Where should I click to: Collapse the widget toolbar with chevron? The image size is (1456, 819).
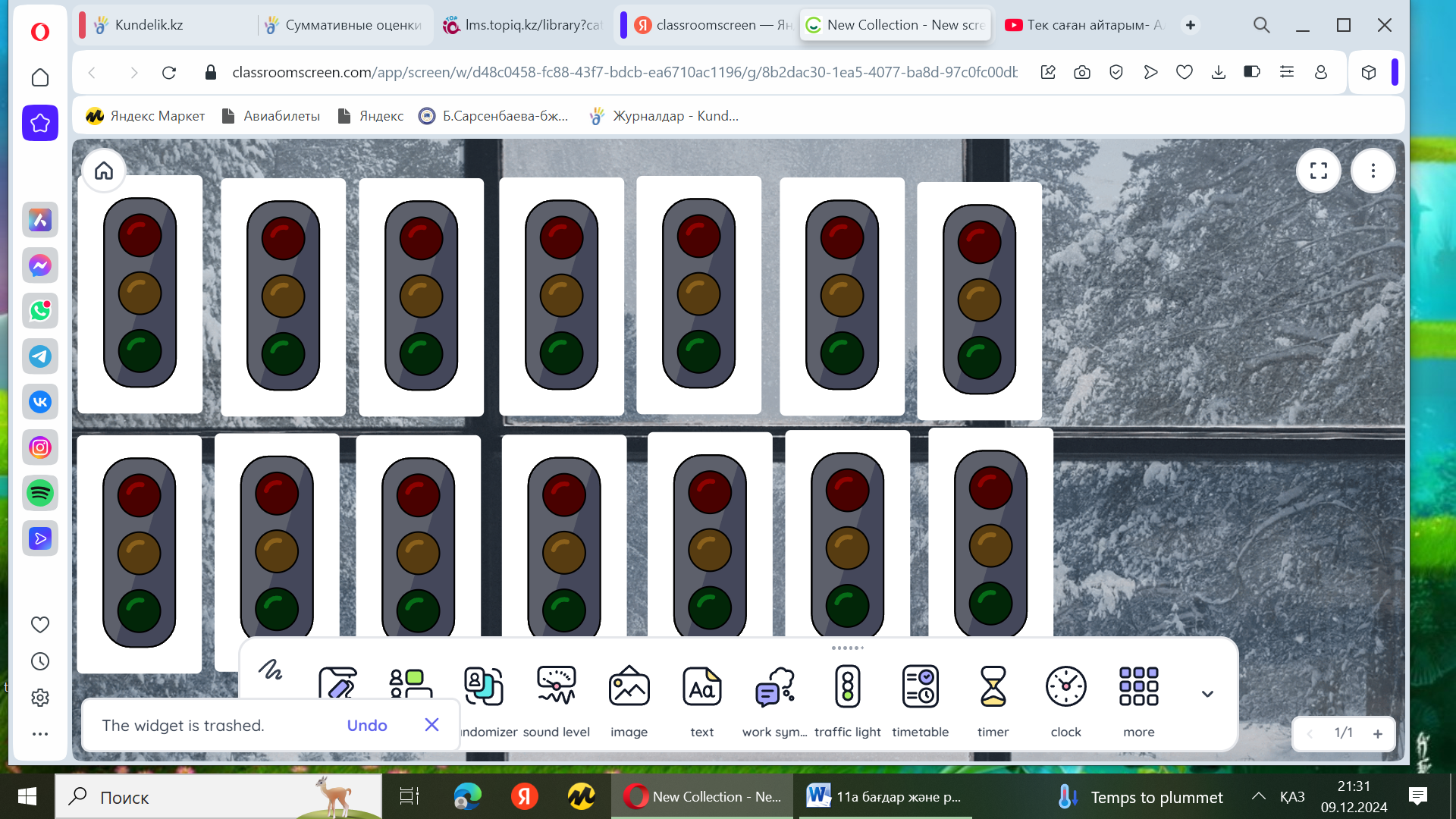[x=1207, y=694]
